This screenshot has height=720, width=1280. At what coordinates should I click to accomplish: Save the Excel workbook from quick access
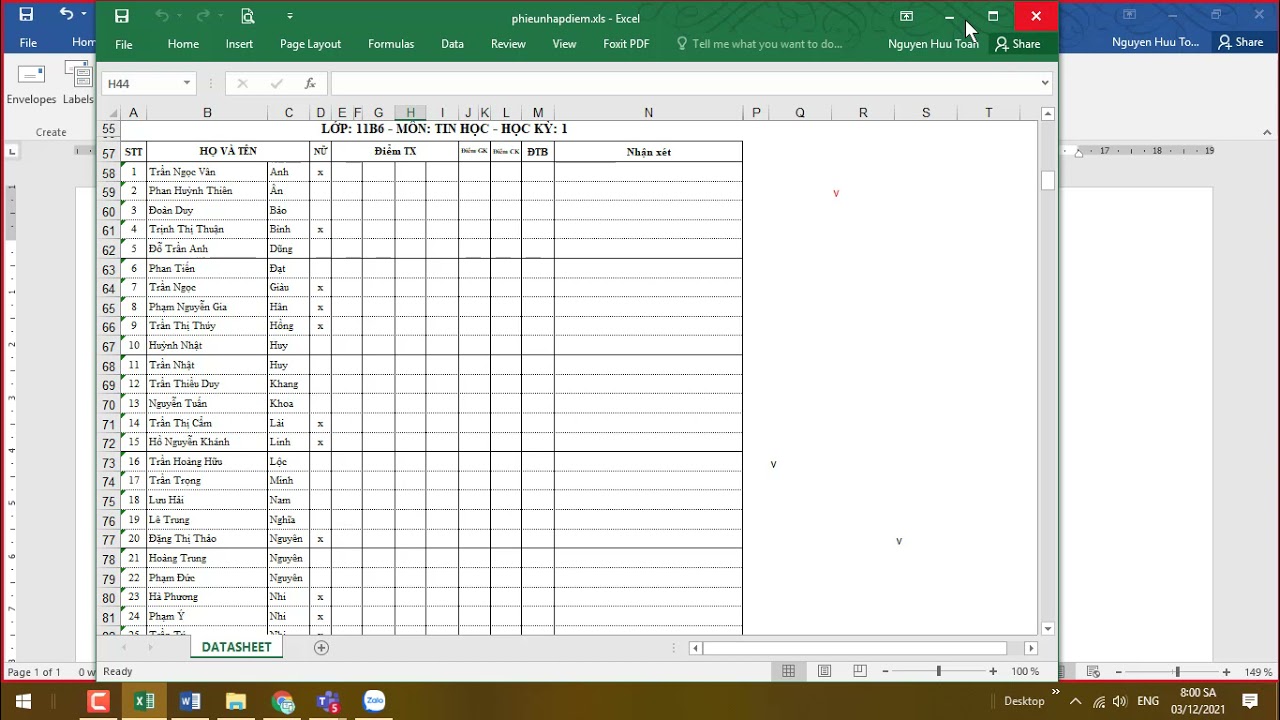(x=121, y=16)
